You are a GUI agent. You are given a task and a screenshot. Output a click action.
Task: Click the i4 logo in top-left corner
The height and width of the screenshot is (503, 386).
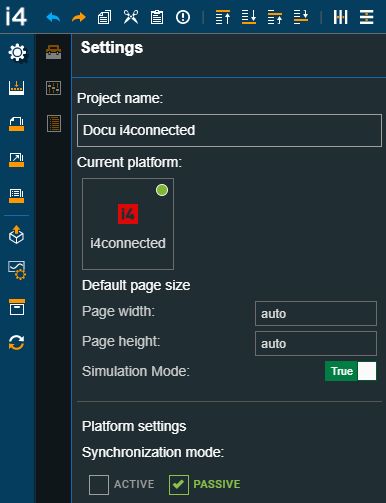[x=16, y=17]
